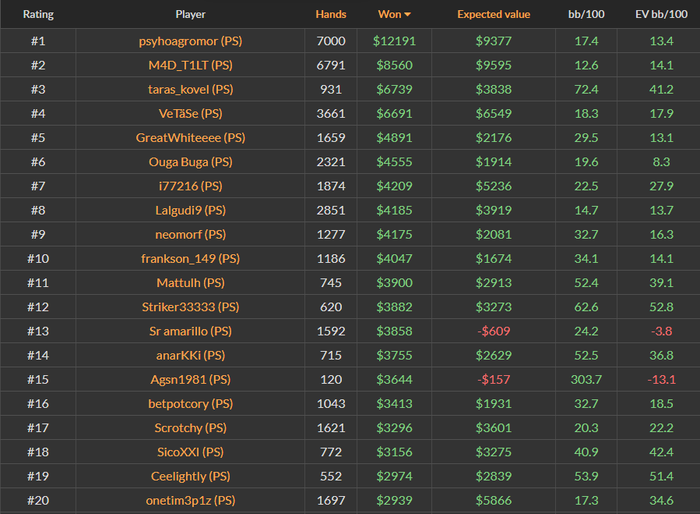700x514 pixels.
Task: Sort by Expected value column
Action: pos(494,15)
